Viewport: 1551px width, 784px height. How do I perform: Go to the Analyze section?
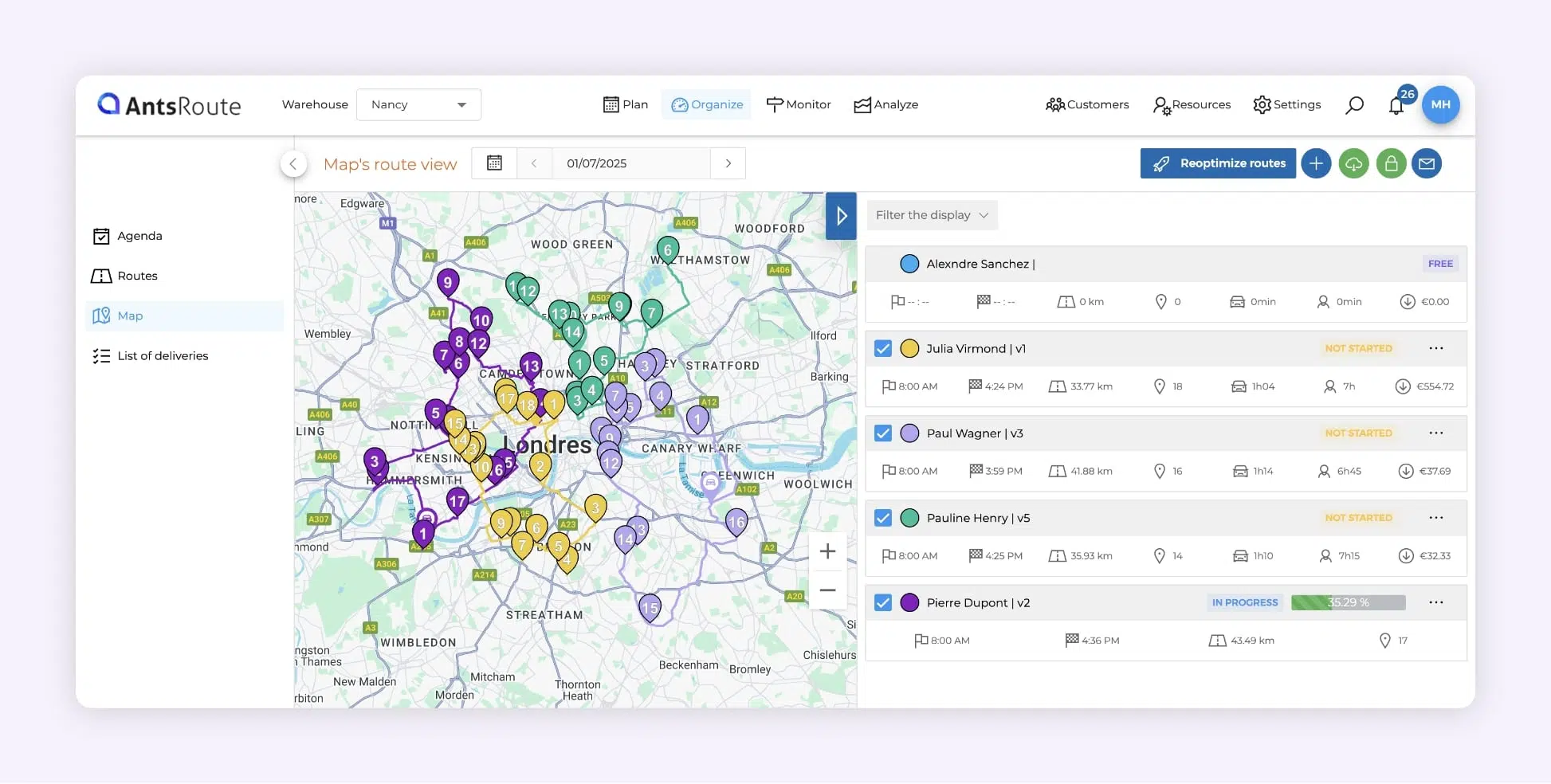(x=885, y=104)
